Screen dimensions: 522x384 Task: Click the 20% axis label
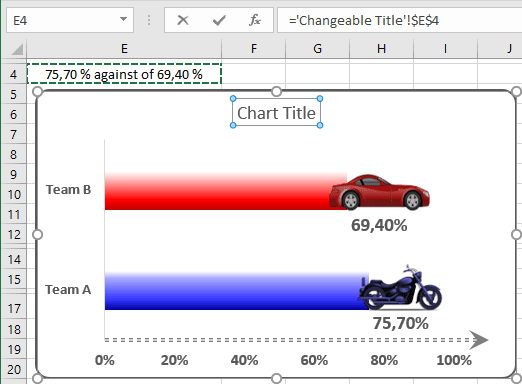pos(174,360)
